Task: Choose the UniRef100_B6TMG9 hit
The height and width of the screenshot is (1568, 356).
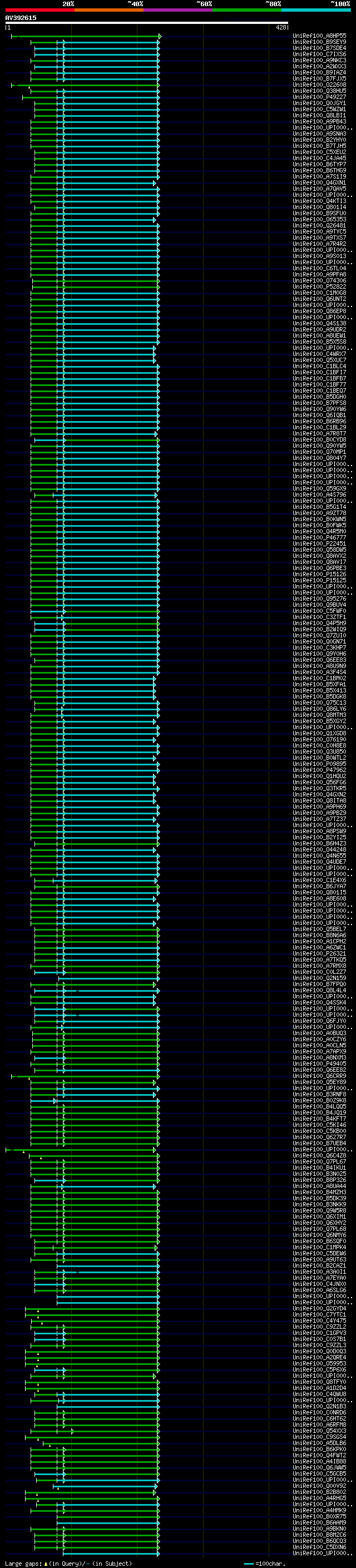Action: [x=319, y=170]
